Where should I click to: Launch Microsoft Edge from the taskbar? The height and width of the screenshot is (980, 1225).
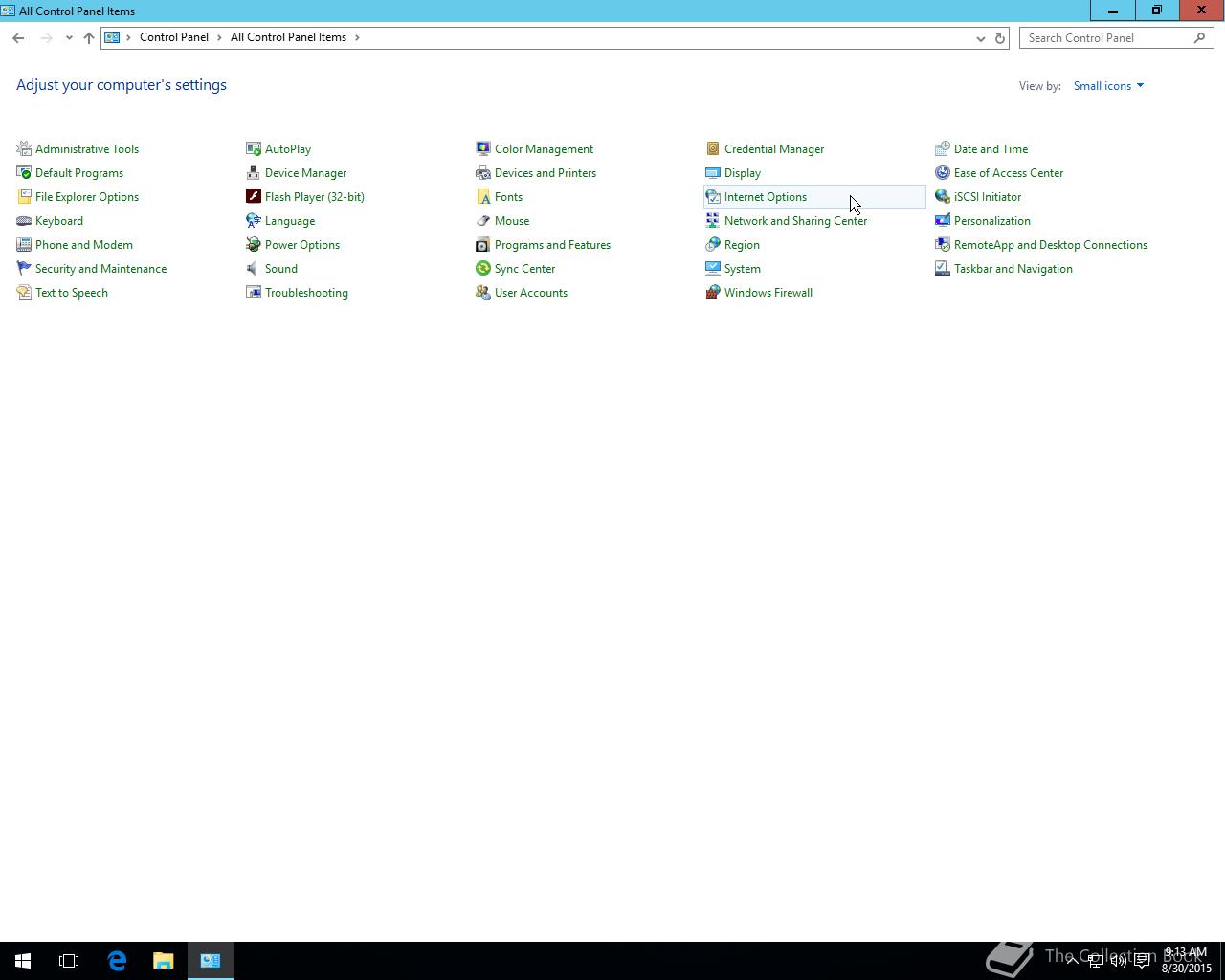117,961
